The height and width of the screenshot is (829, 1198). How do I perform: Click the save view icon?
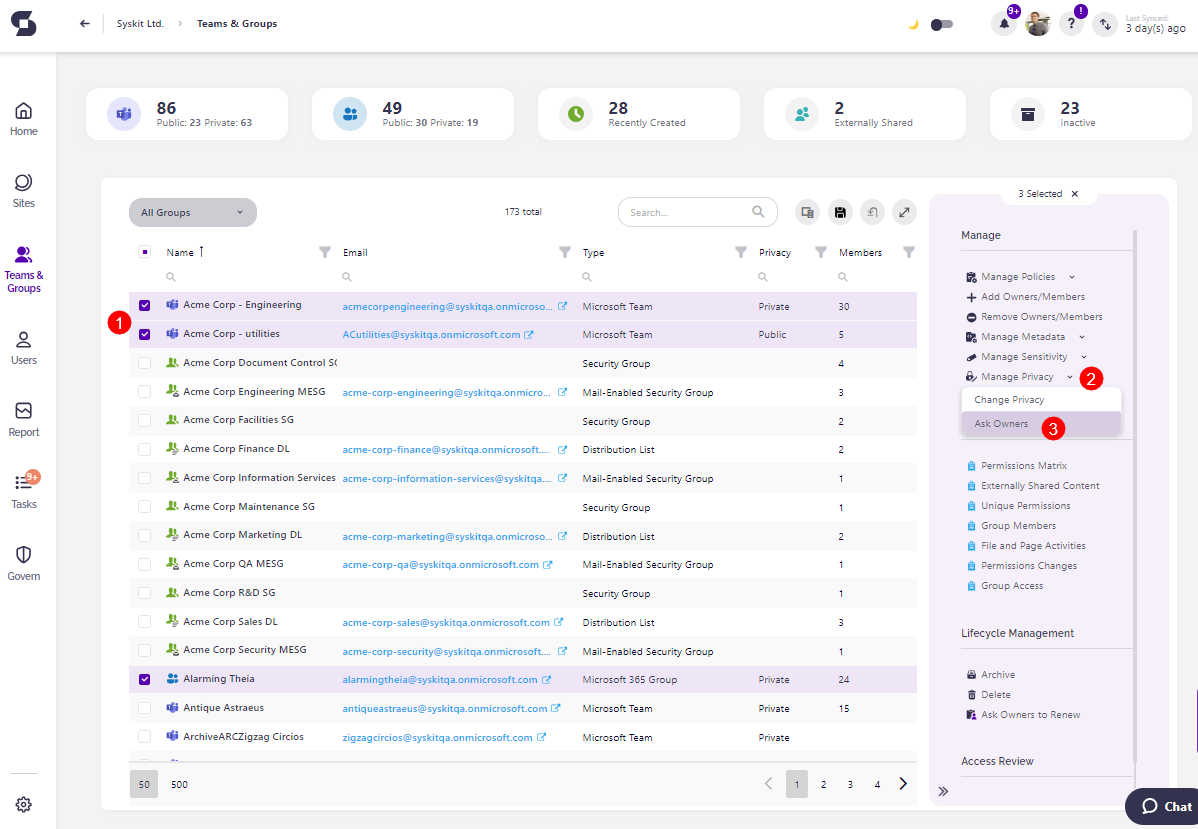[x=840, y=212]
